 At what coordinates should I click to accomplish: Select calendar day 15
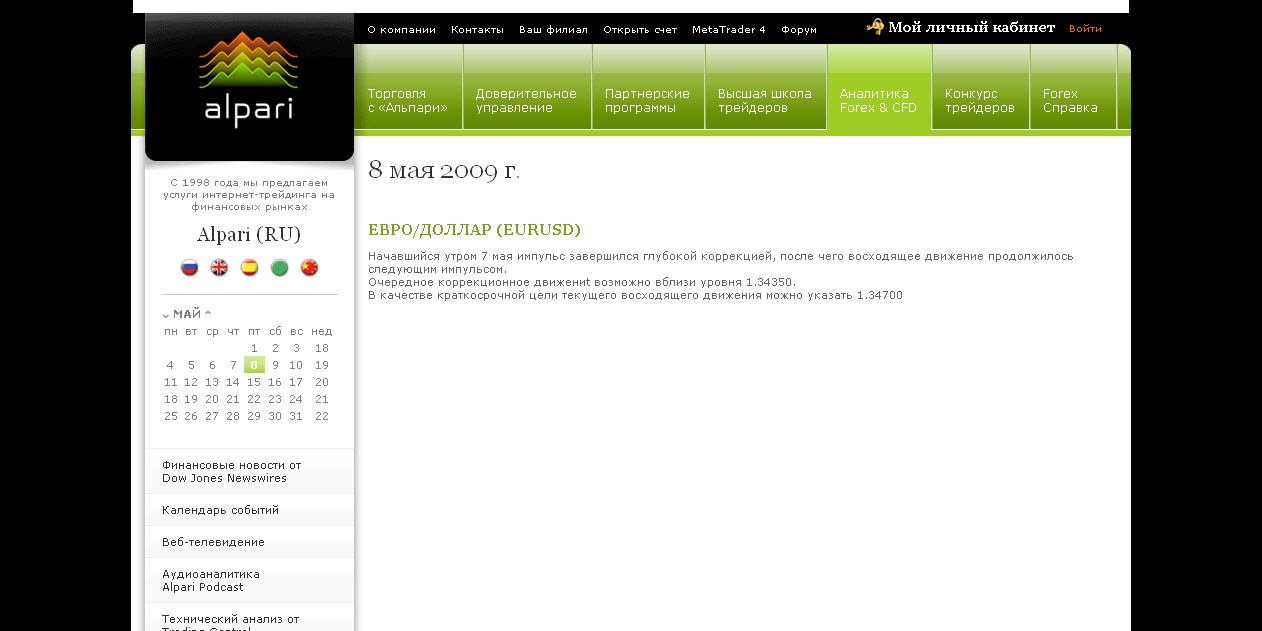[254, 382]
